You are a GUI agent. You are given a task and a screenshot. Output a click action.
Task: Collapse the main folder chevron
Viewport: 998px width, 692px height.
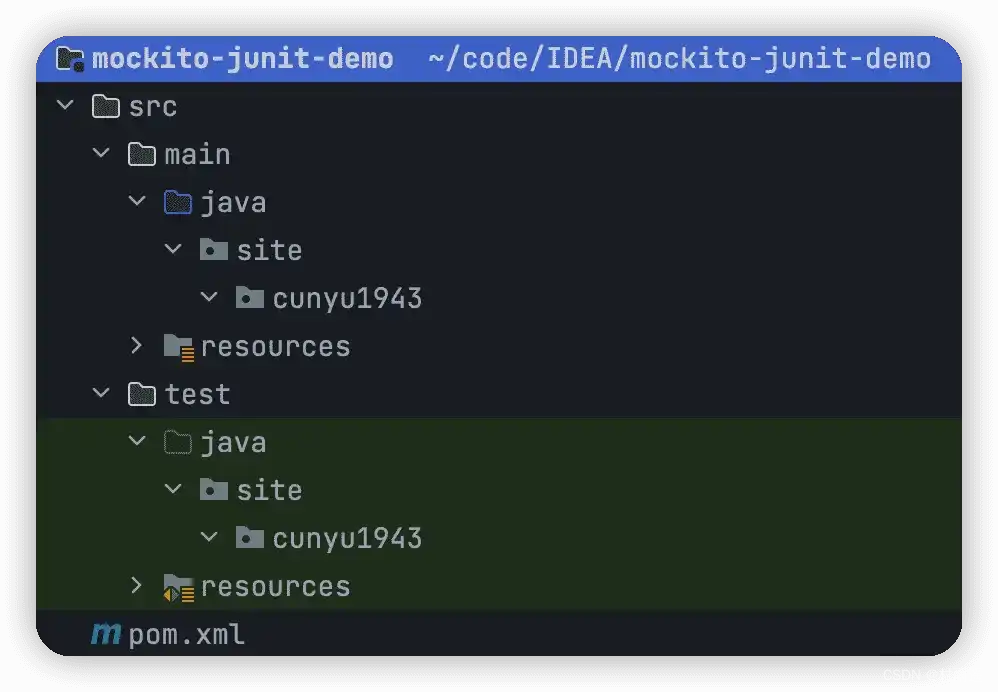point(101,153)
